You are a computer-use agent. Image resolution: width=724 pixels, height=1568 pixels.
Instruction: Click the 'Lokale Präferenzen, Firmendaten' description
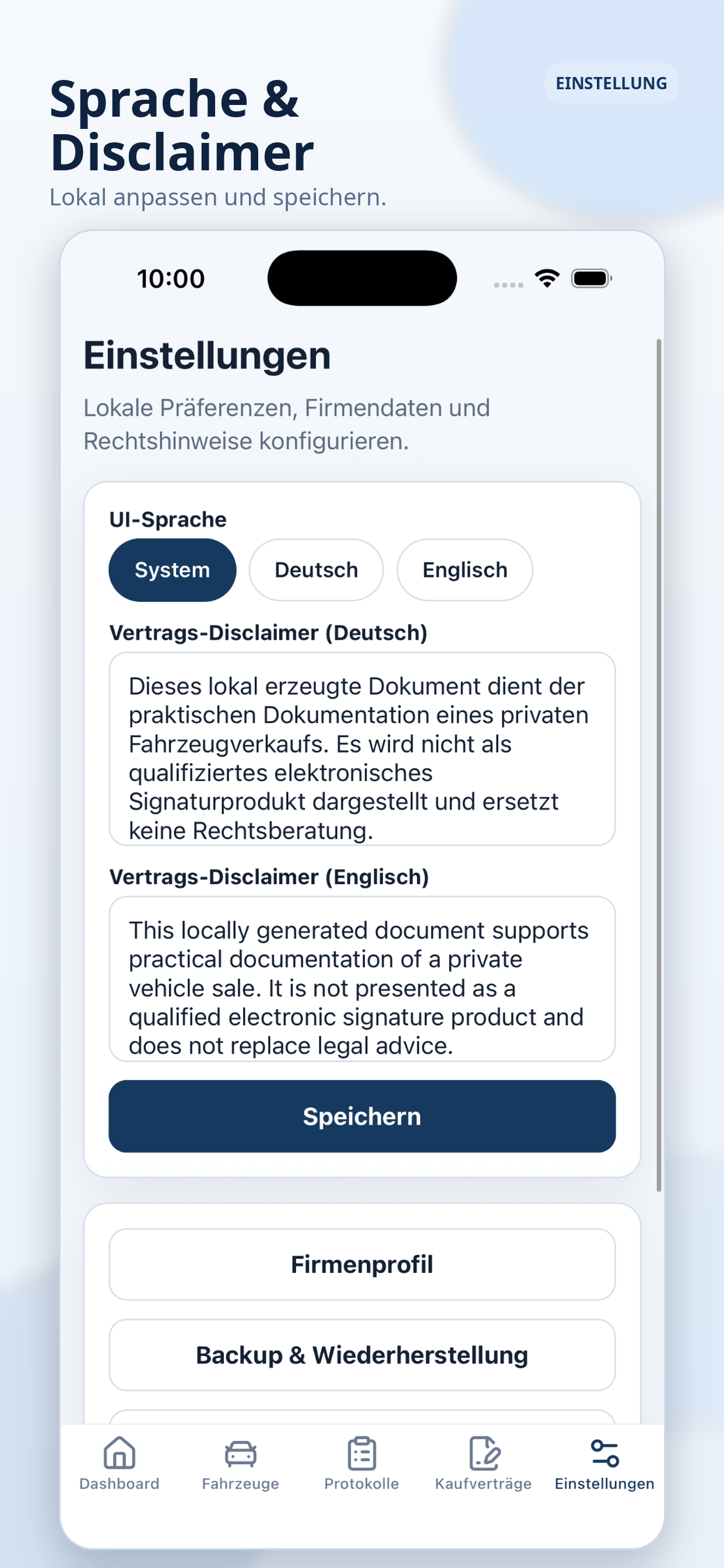[287, 424]
